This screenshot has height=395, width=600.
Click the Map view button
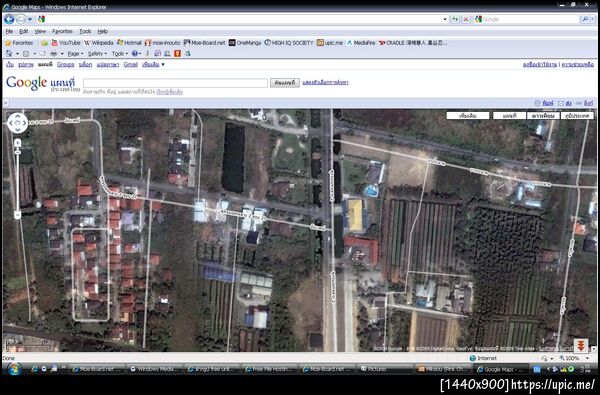click(x=509, y=116)
